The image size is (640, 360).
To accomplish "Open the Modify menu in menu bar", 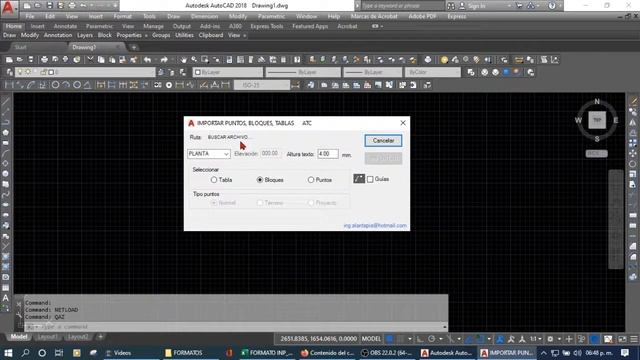I will click(x=238, y=16).
